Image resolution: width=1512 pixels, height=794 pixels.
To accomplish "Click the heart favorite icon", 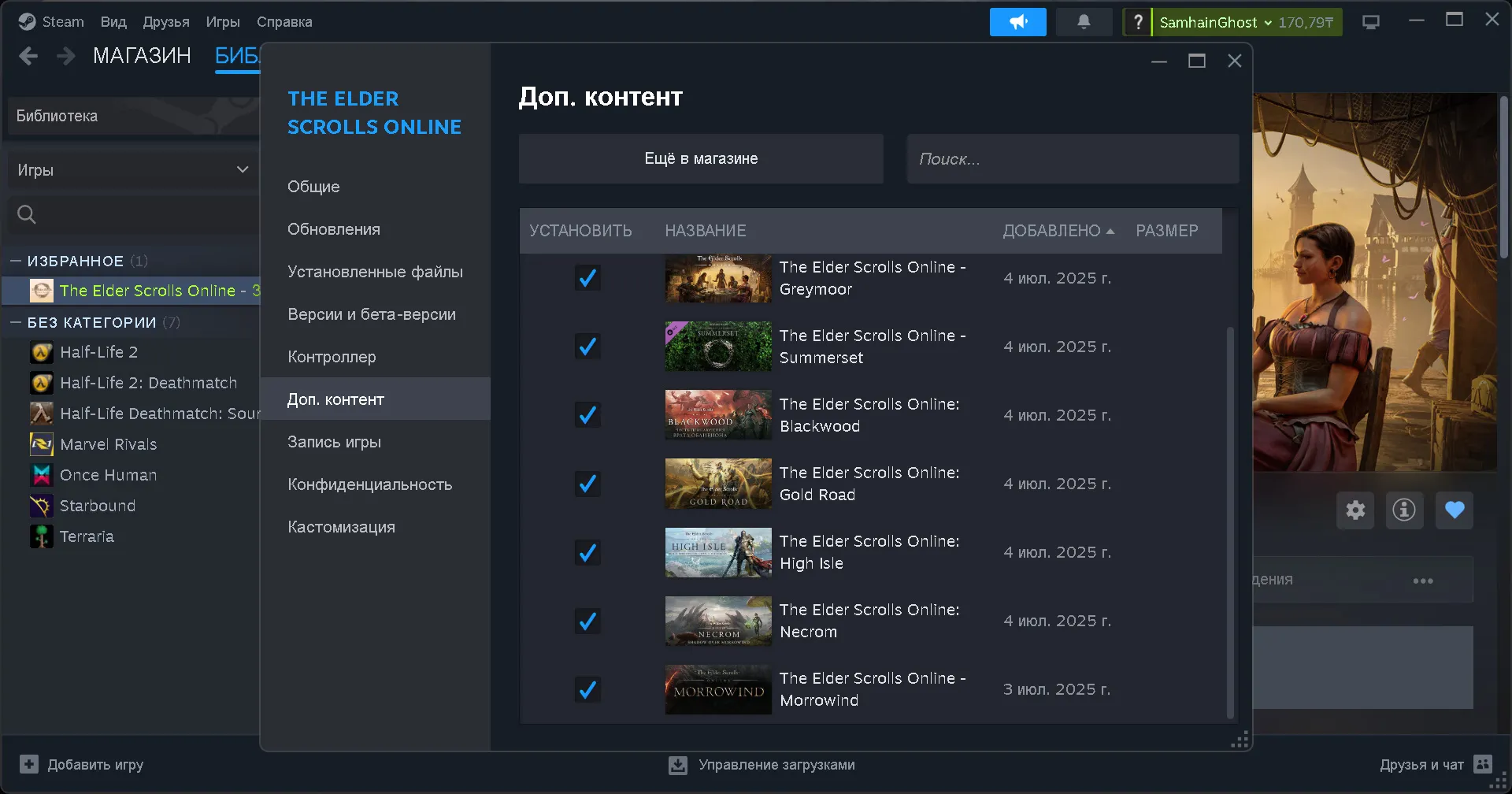I will click(1455, 510).
